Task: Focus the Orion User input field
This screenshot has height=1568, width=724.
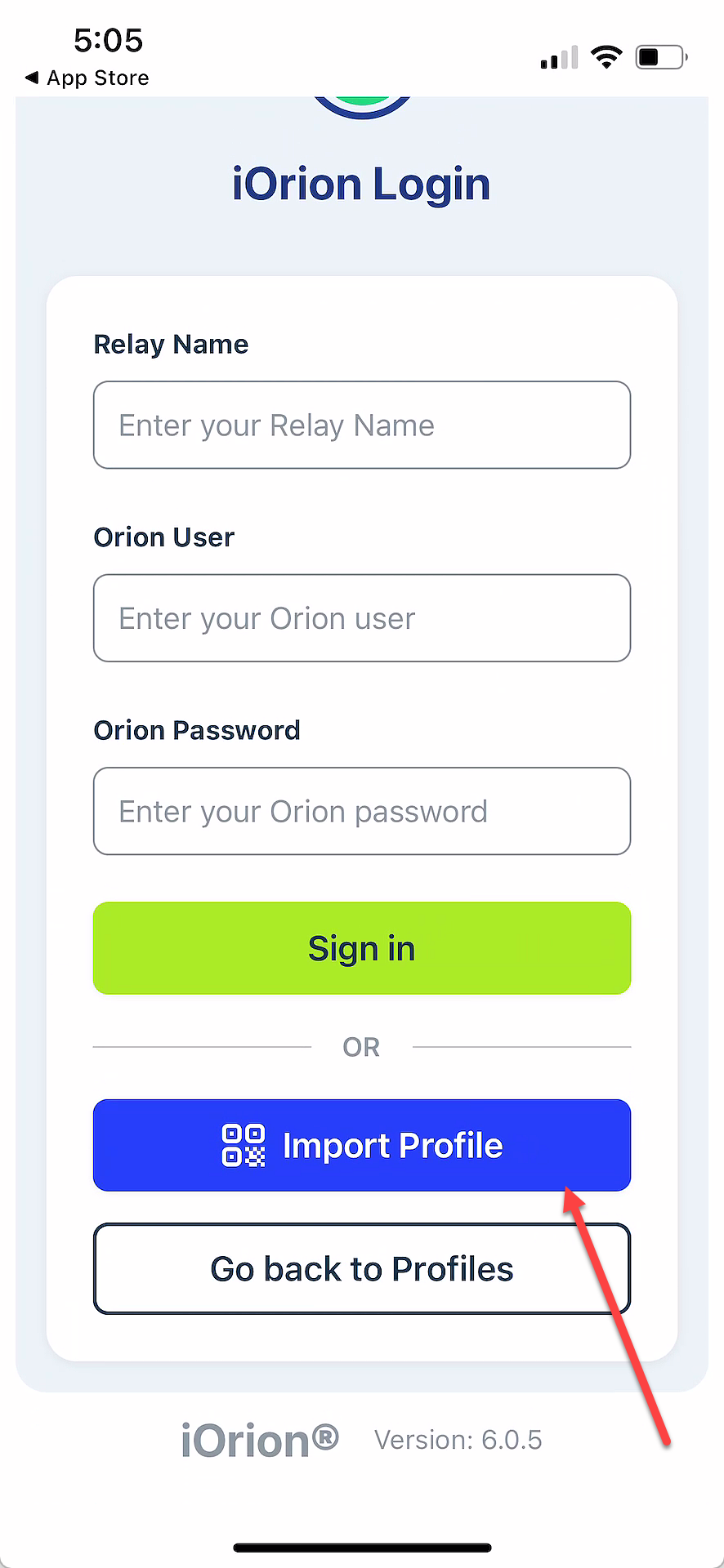Action: coord(362,618)
